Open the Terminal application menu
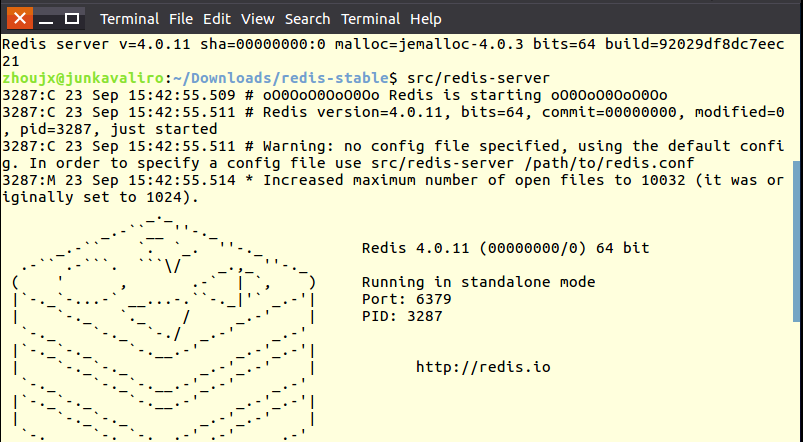803x442 pixels. (x=129, y=19)
